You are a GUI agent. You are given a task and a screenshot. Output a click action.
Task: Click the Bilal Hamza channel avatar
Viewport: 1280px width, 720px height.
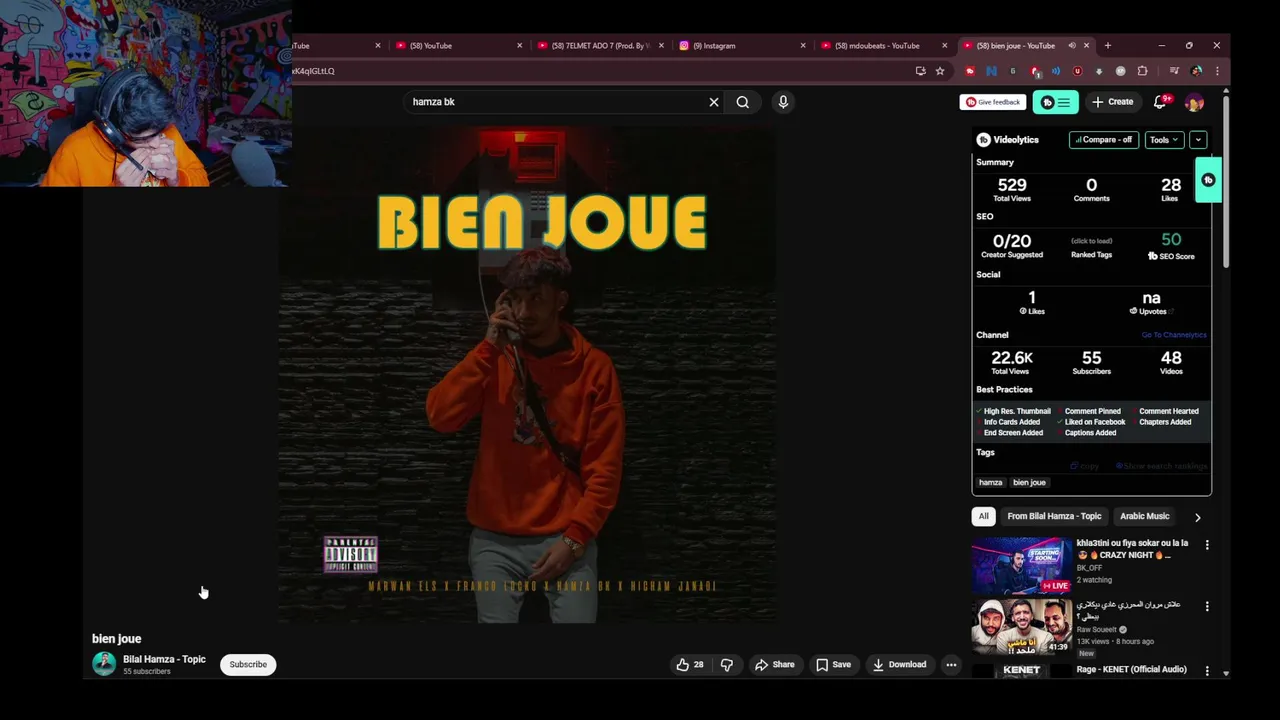[x=104, y=664]
